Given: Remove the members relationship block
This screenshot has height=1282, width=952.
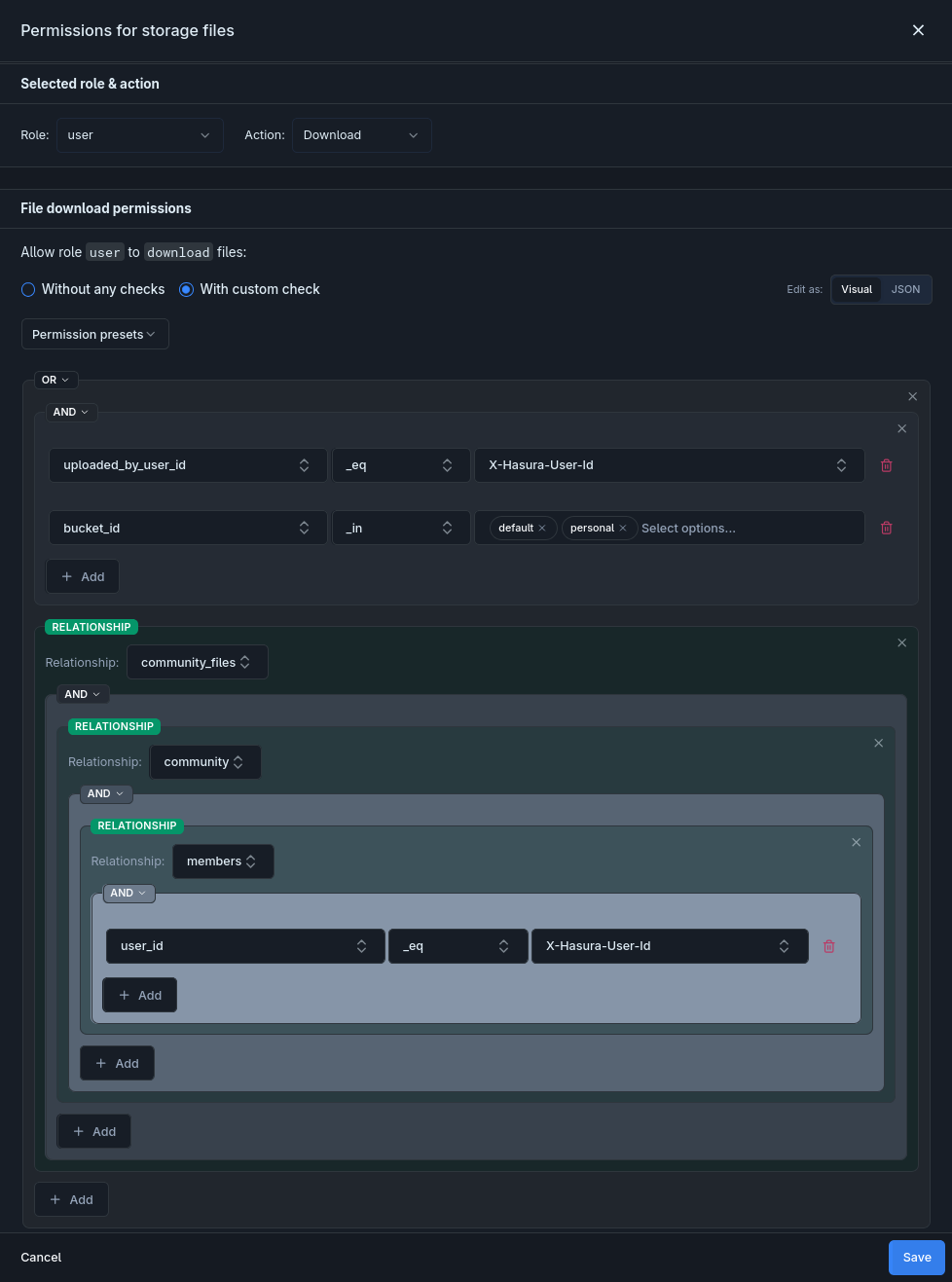Looking at the screenshot, I should tap(856, 842).
